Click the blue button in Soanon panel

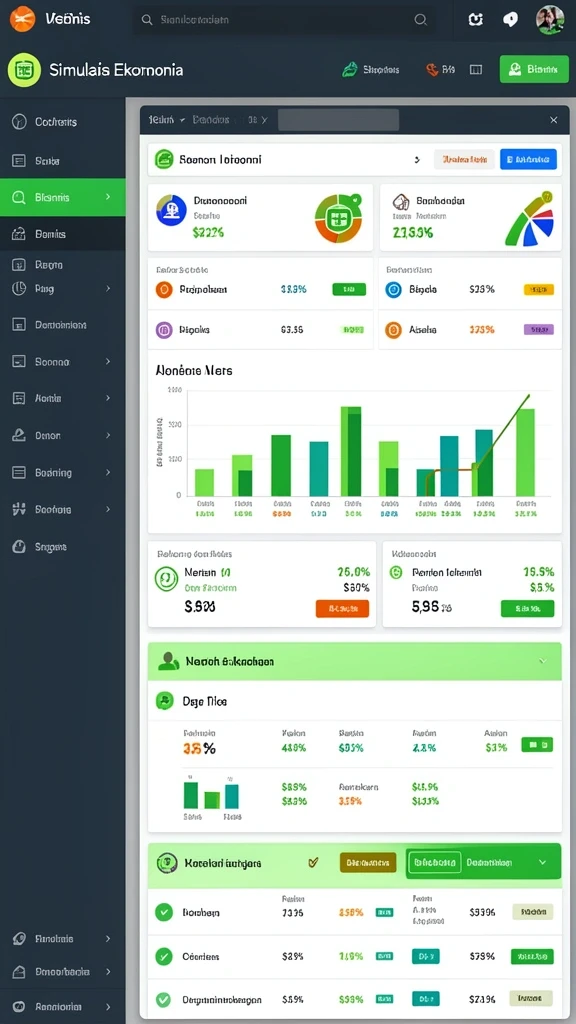point(528,159)
